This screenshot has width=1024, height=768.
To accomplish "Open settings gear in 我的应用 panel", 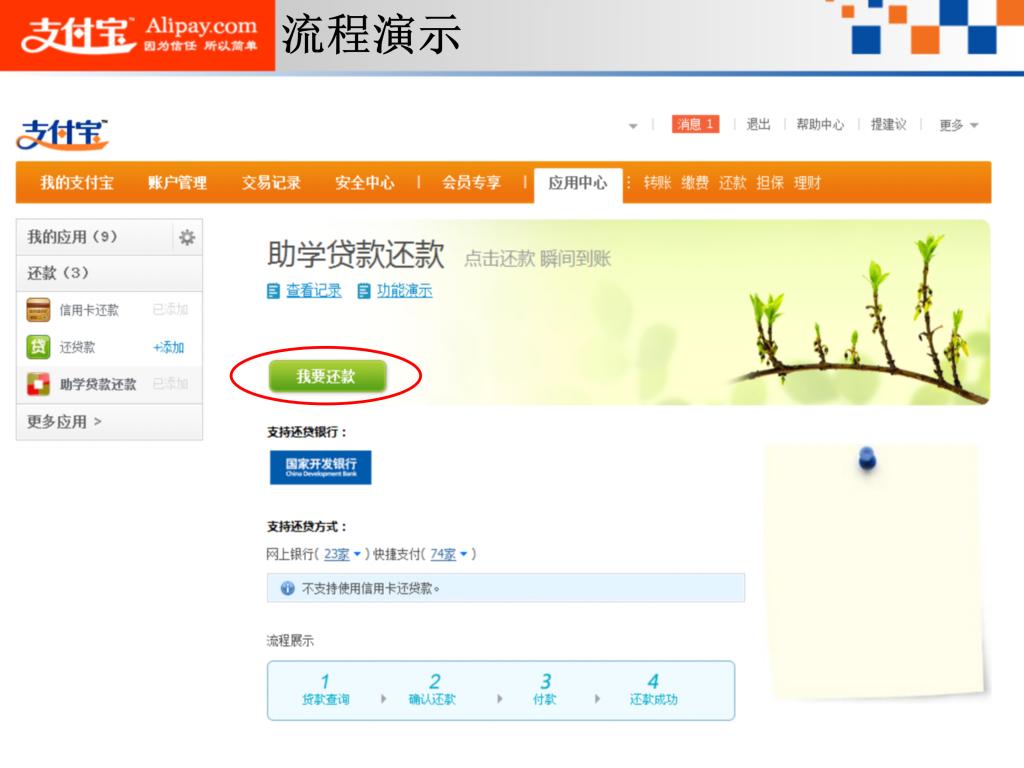I will 186,238.
